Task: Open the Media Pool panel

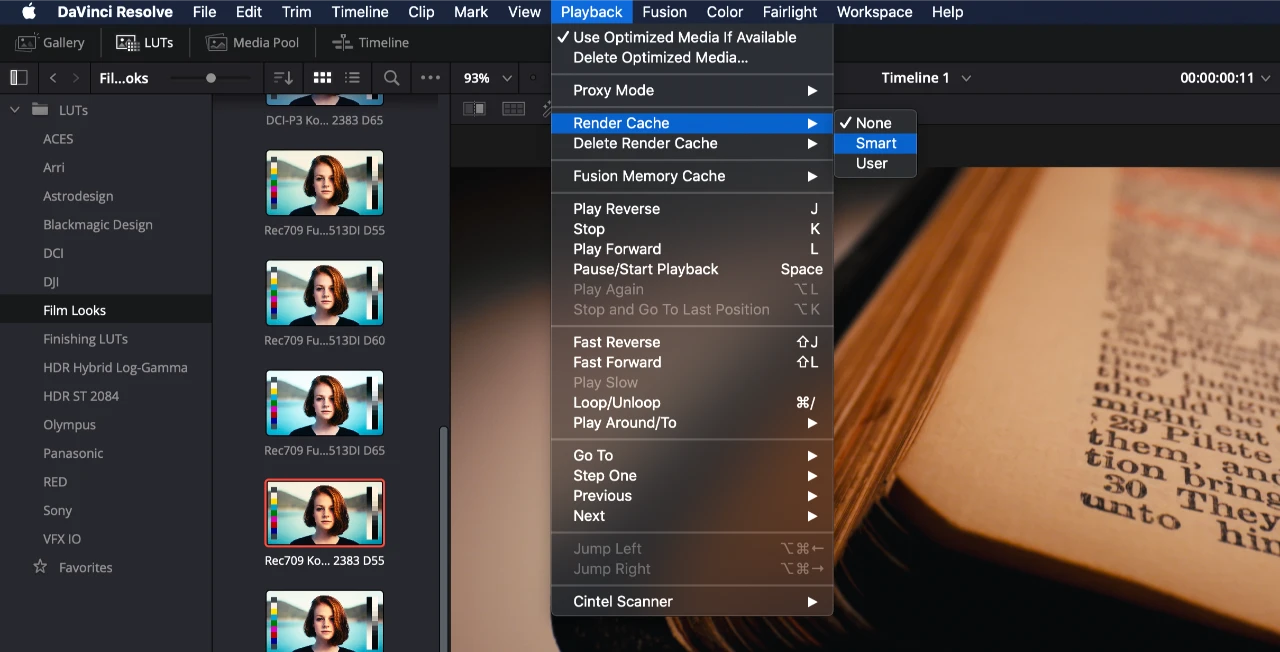Action: (x=253, y=42)
